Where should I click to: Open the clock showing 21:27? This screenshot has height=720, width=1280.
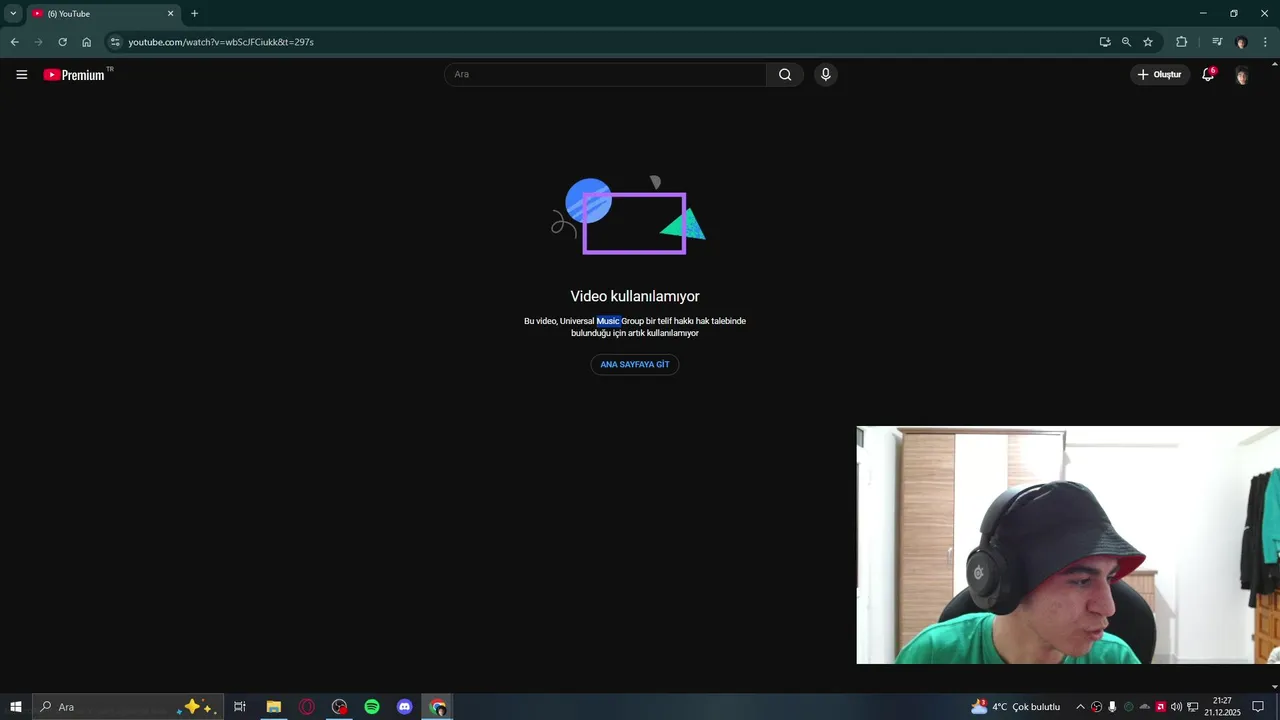1222,707
